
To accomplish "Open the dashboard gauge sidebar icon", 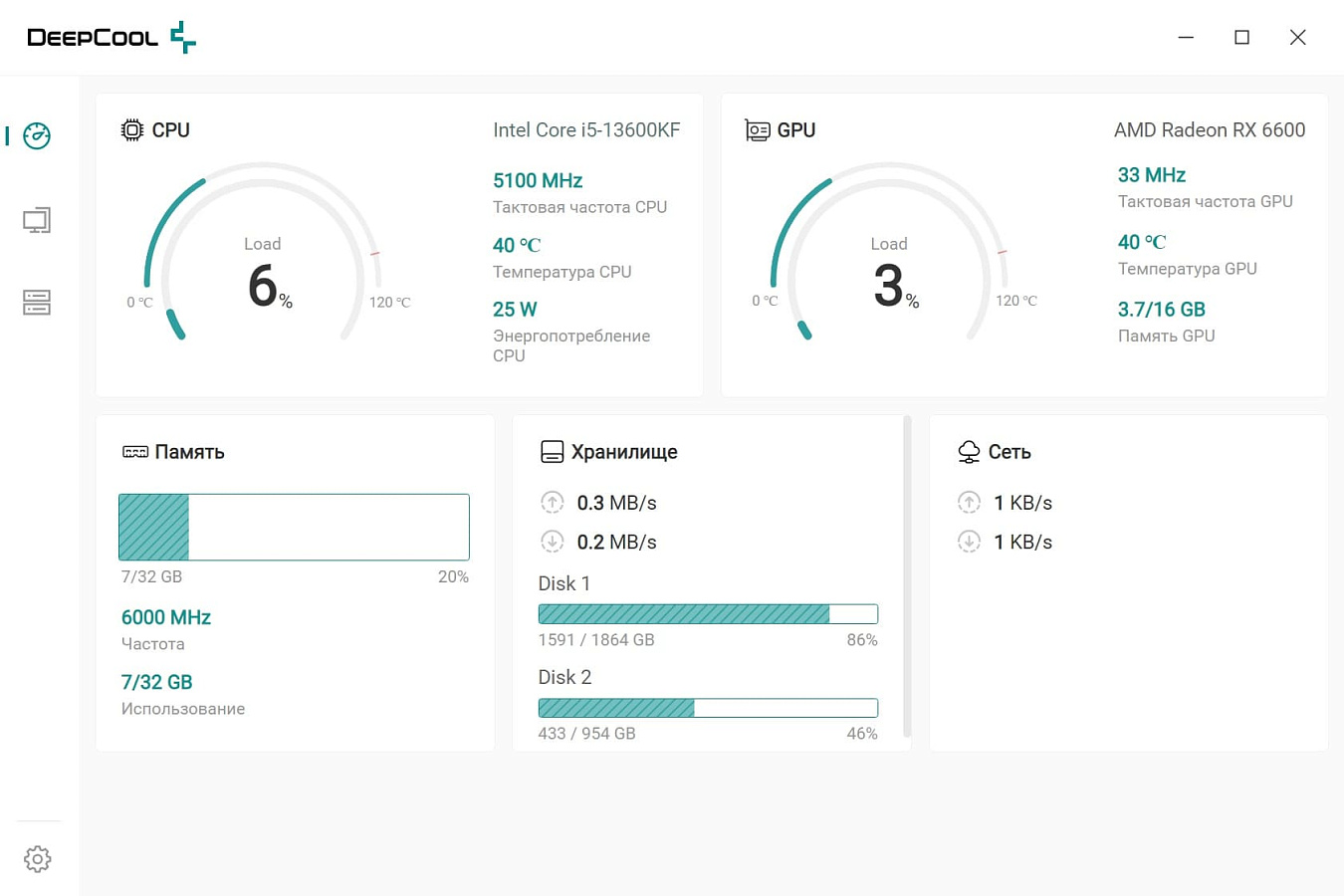I will (x=37, y=136).
